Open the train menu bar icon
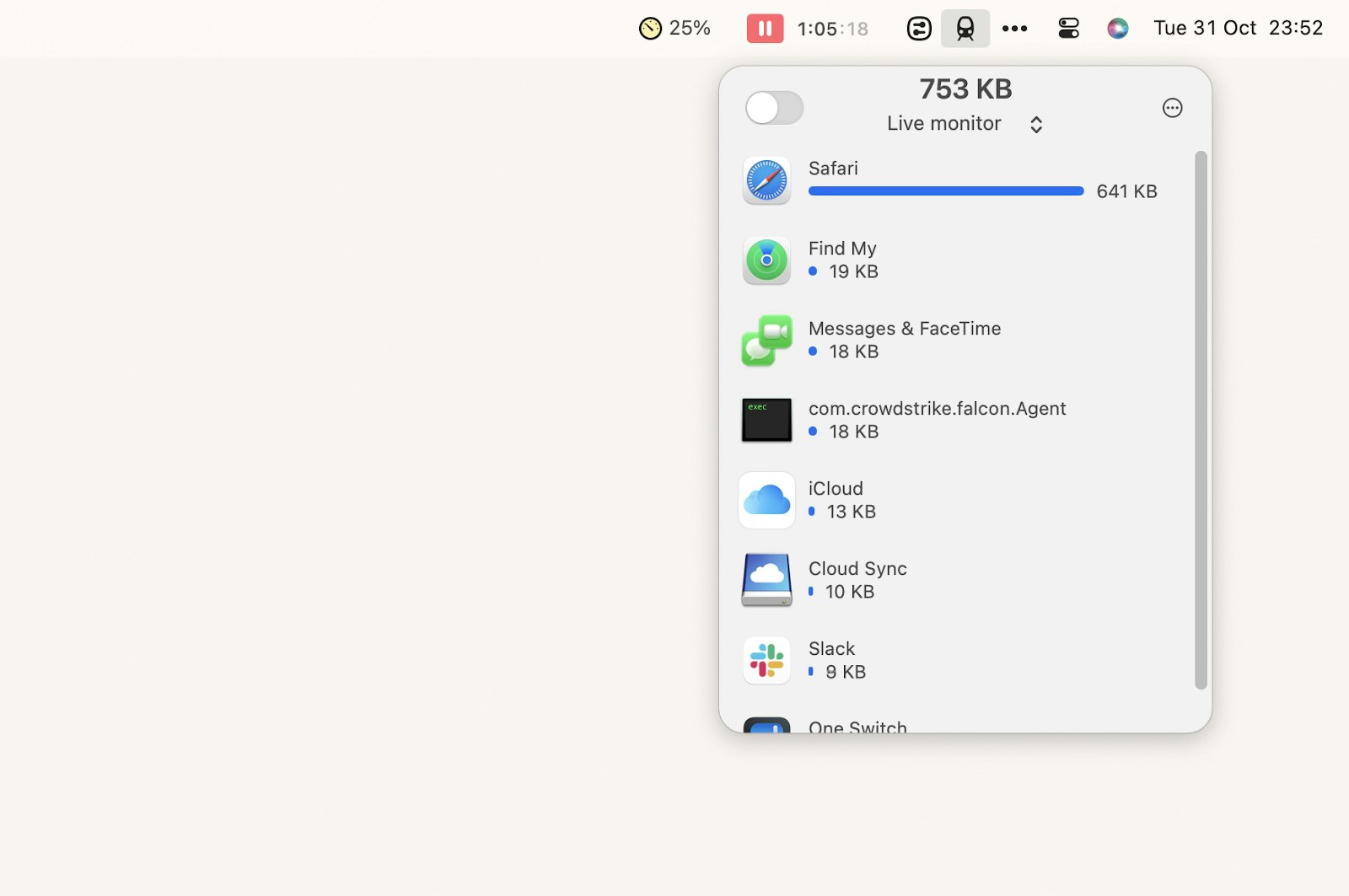 [965, 29]
